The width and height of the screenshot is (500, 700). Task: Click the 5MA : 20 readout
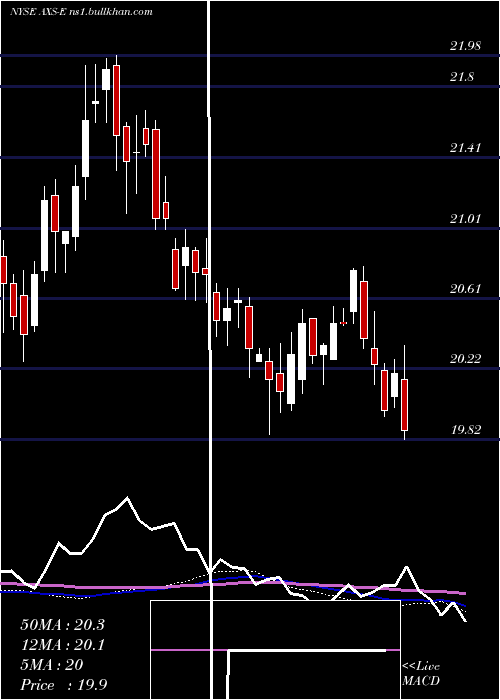pyautogui.click(x=52, y=665)
